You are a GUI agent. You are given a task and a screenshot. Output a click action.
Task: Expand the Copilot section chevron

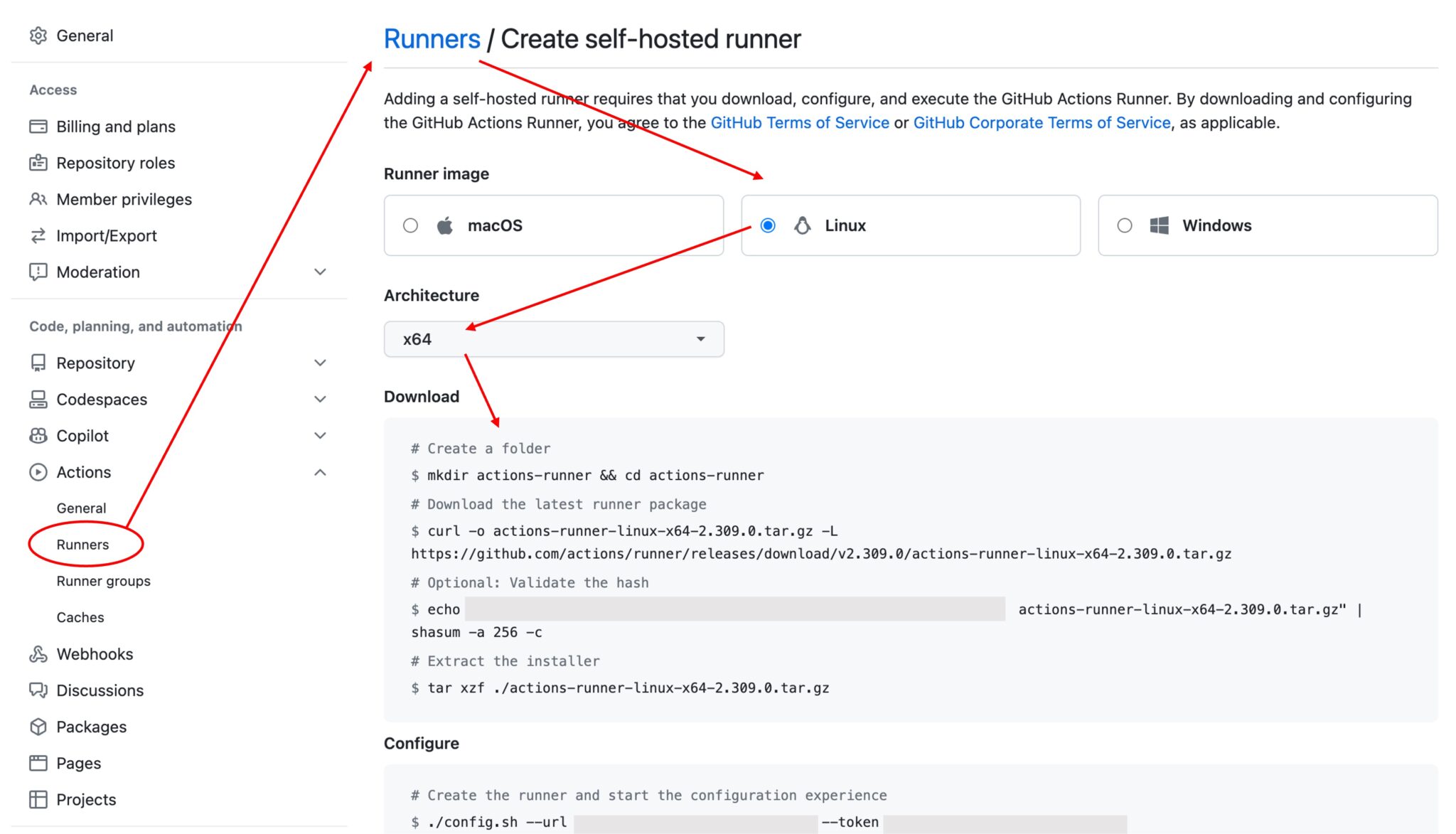[x=321, y=435]
